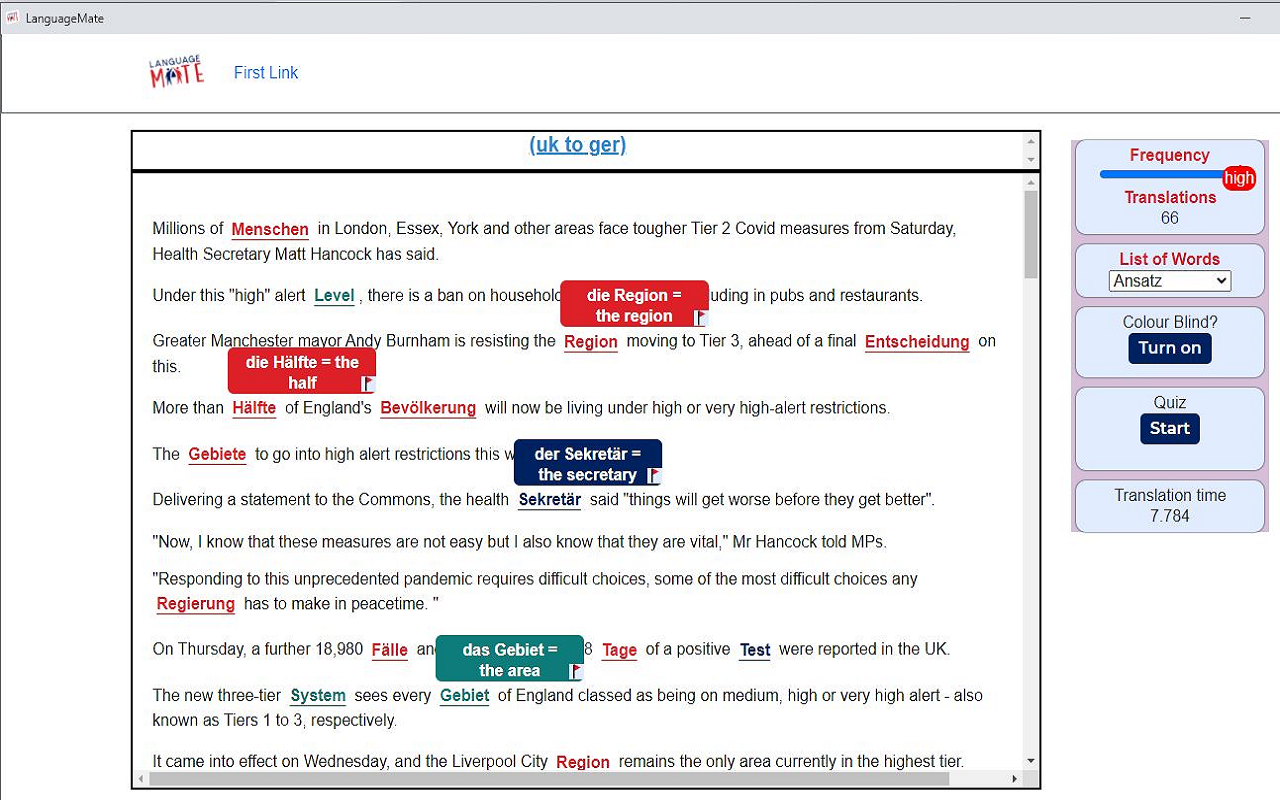The image size is (1280, 800).
Task: Click the flag icon in the 'der Sekretär' tooltip
Action: pyautogui.click(x=654, y=476)
